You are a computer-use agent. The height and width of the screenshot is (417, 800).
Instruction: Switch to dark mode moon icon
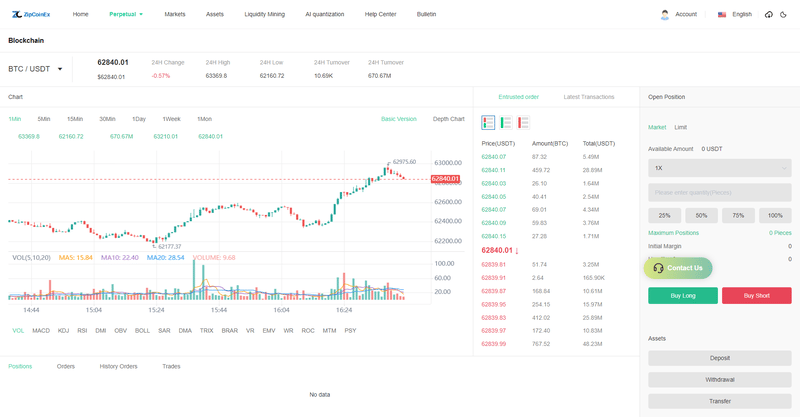pyautogui.click(x=785, y=14)
